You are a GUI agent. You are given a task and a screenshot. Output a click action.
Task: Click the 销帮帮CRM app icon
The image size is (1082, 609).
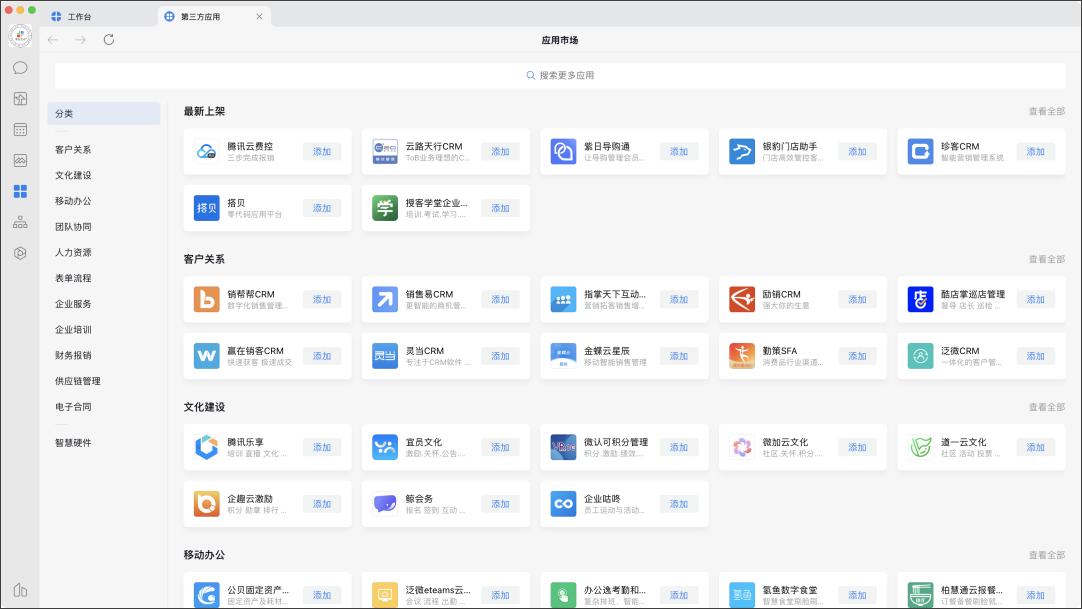(206, 299)
